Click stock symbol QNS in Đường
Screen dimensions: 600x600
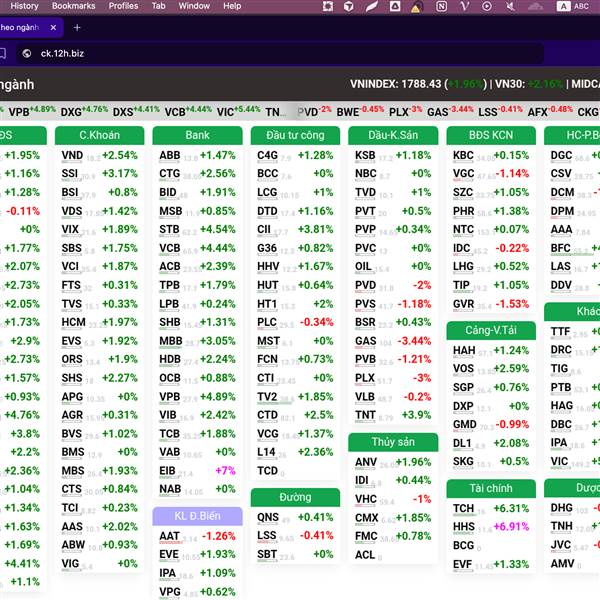tap(268, 517)
